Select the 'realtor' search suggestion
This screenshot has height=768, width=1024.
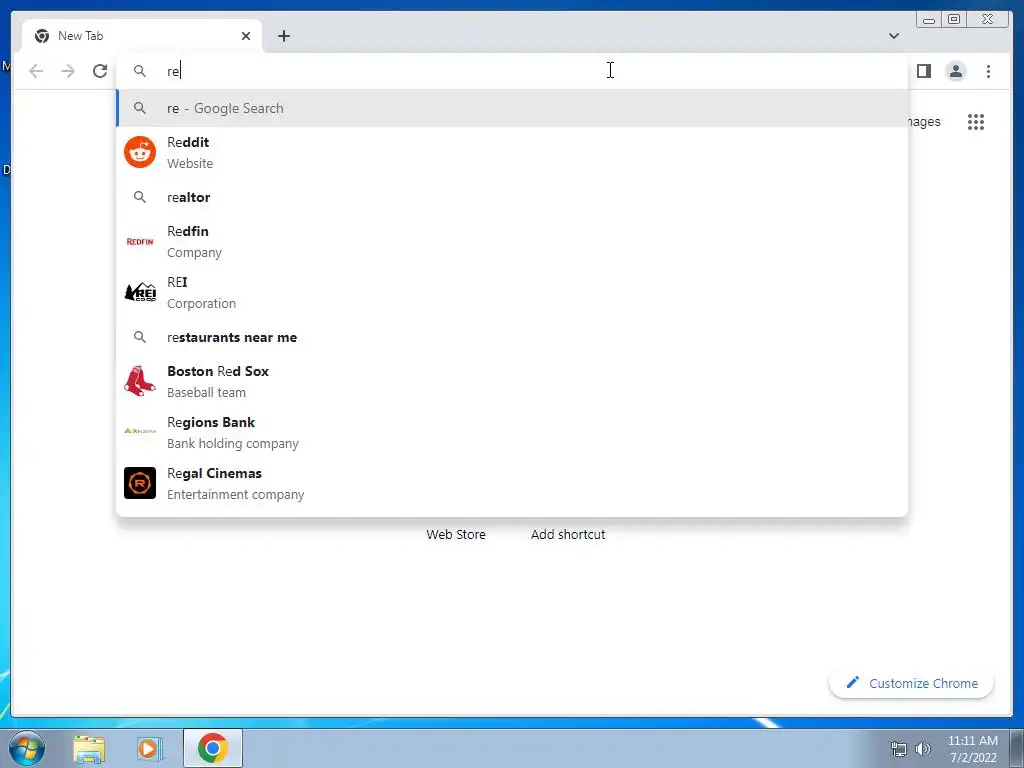tap(512, 197)
